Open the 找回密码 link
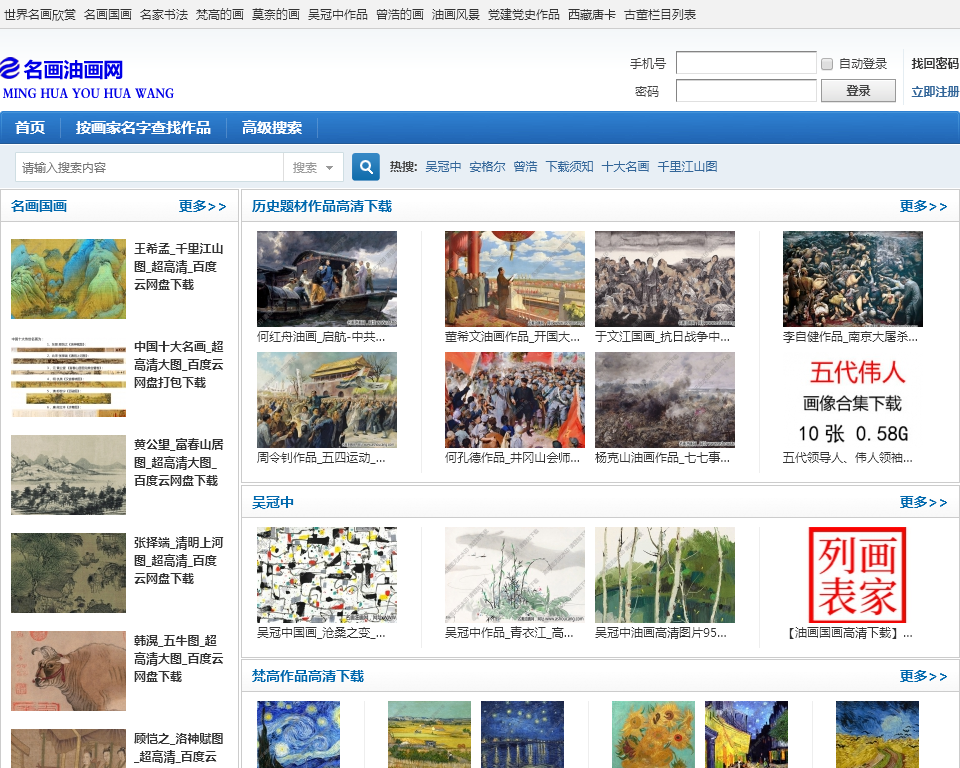The width and height of the screenshot is (960, 768). [x=935, y=64]
